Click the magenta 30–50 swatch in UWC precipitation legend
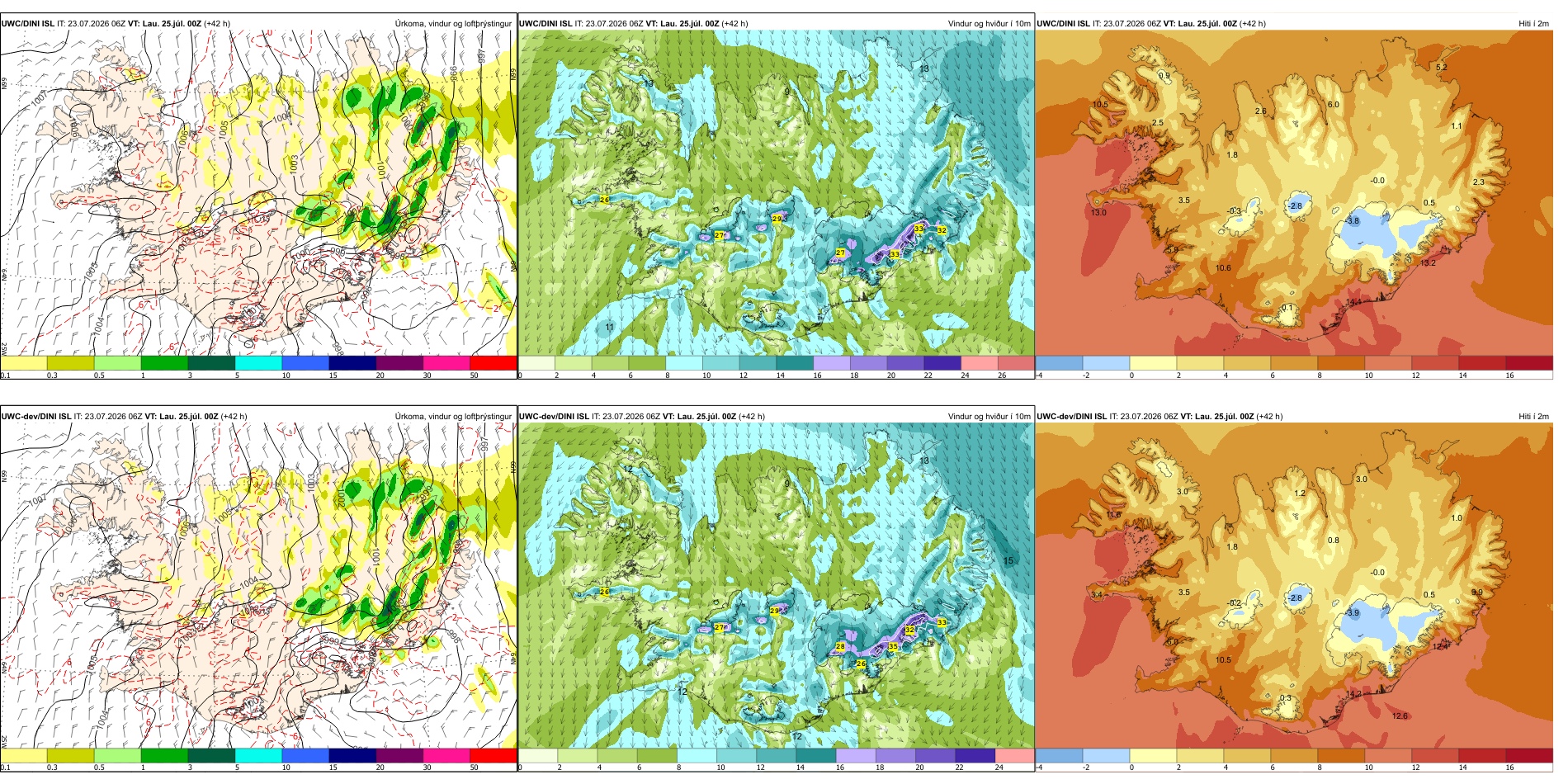1568x784 pixels. (x=446, y=363)
